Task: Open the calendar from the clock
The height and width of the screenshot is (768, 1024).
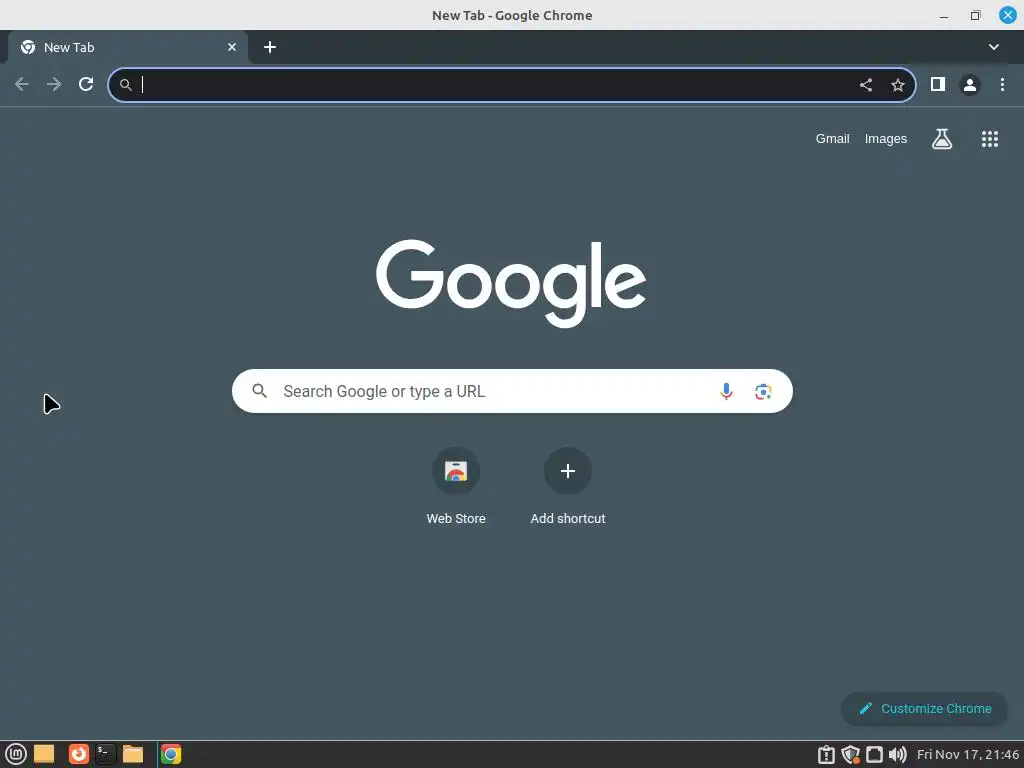Action: (x=968, y=755)
